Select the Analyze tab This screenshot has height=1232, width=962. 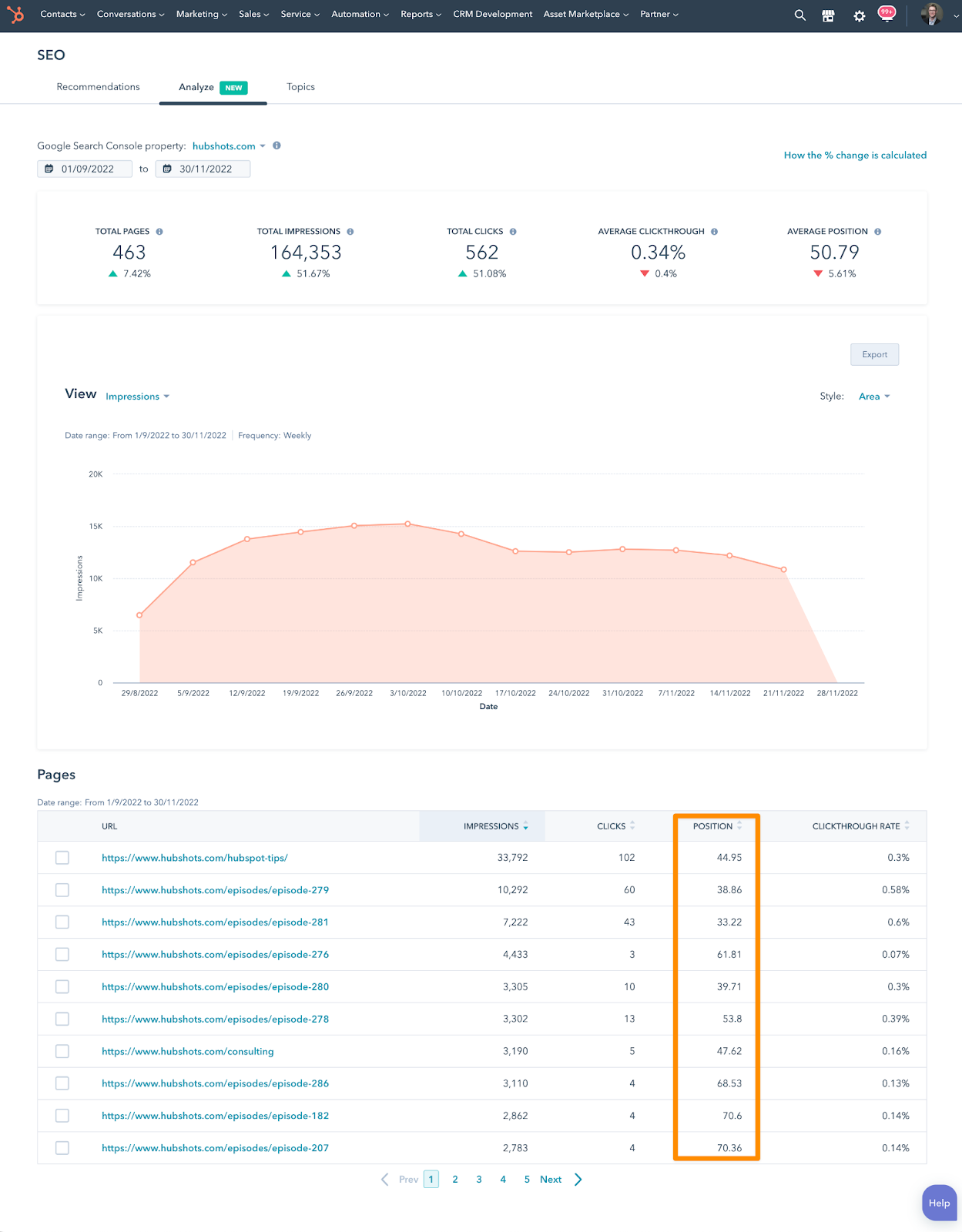[213, 88]
